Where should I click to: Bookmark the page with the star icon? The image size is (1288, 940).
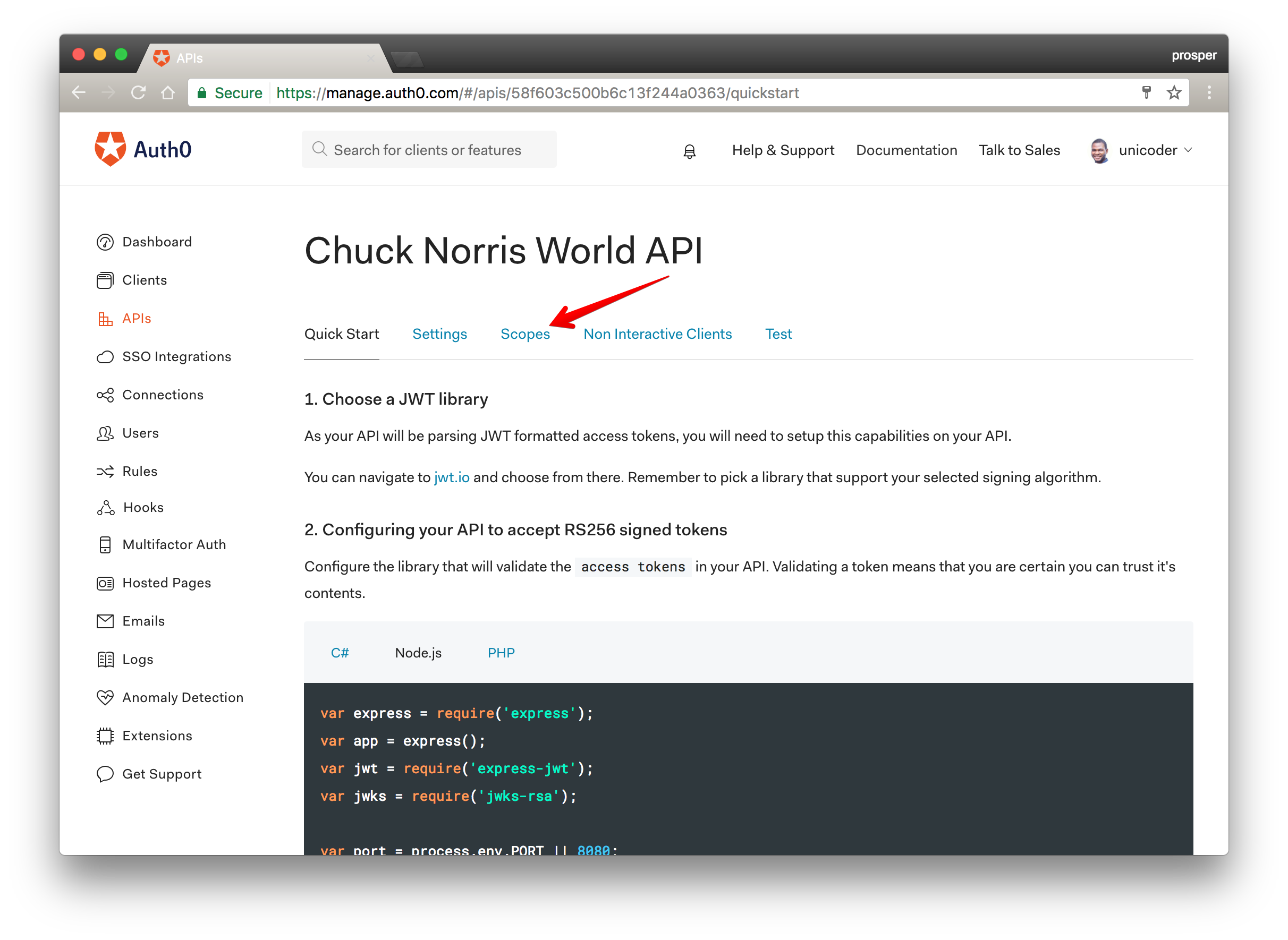click(1174, 92)
